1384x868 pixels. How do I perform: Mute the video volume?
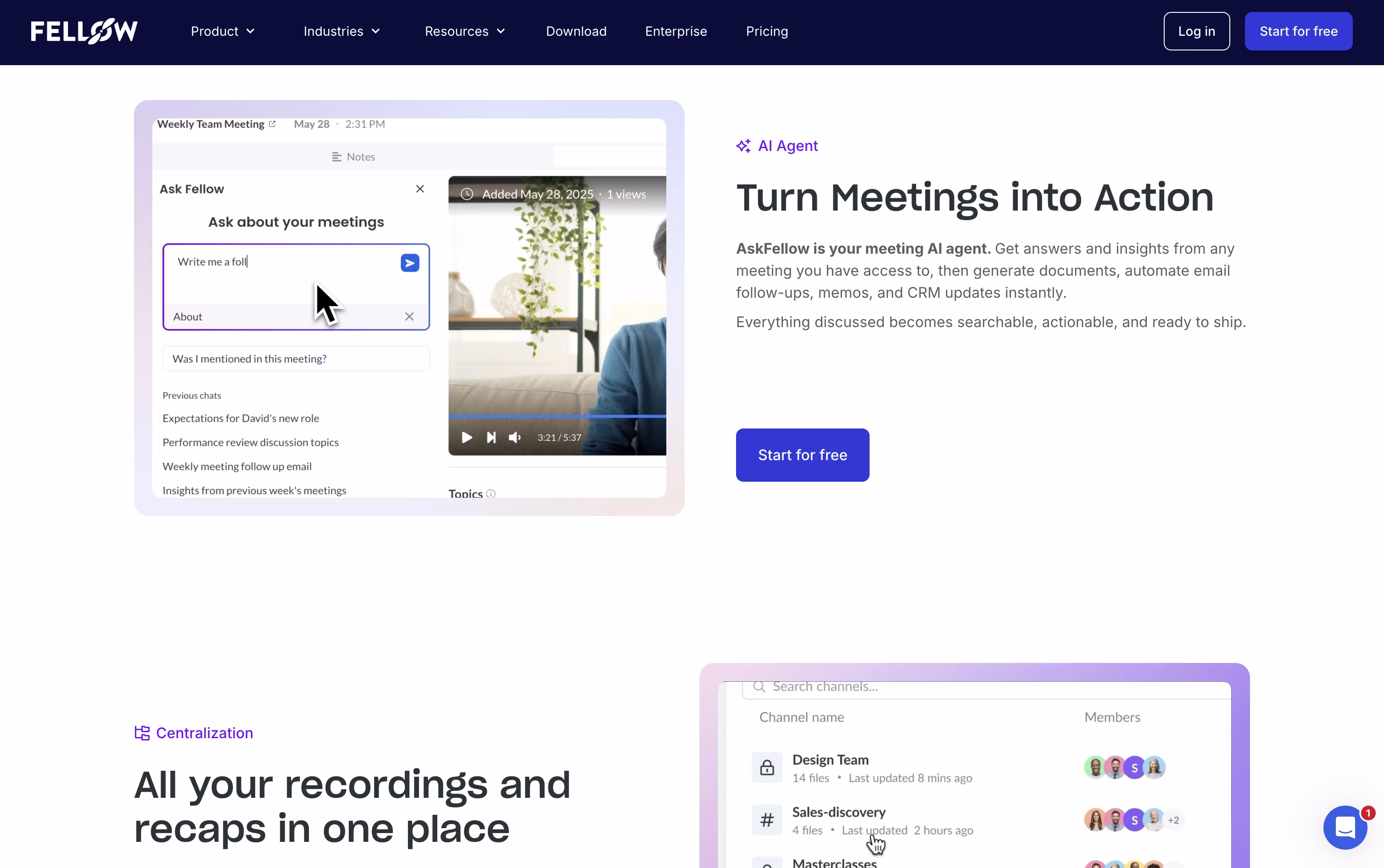click(514, 438)
